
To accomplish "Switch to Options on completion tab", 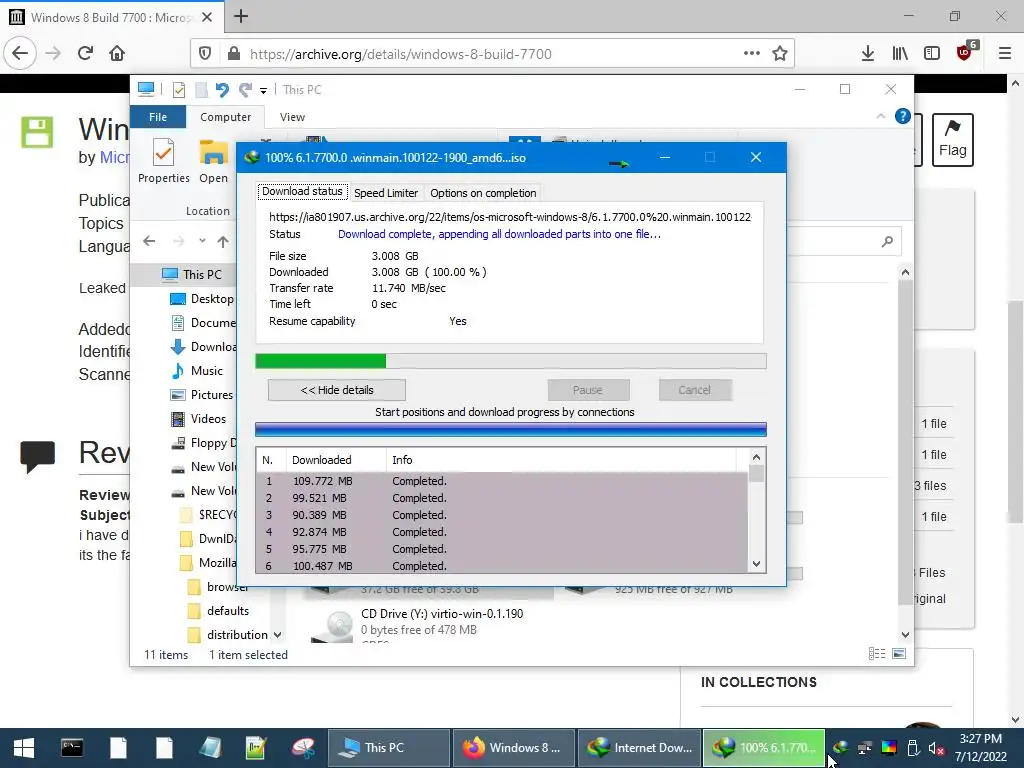I will coord(483,193).
